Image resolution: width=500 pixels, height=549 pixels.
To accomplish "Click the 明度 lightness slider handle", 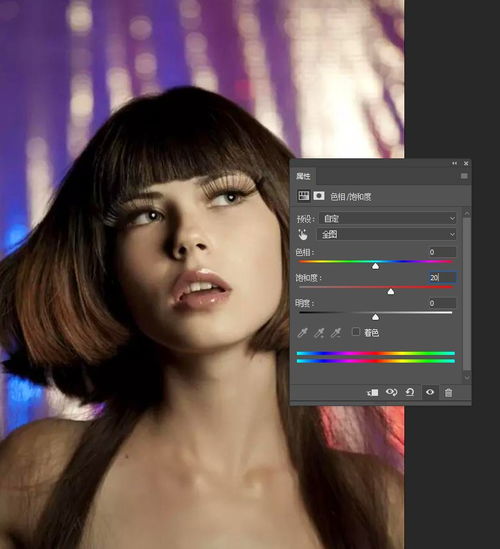I will point(375,317).
